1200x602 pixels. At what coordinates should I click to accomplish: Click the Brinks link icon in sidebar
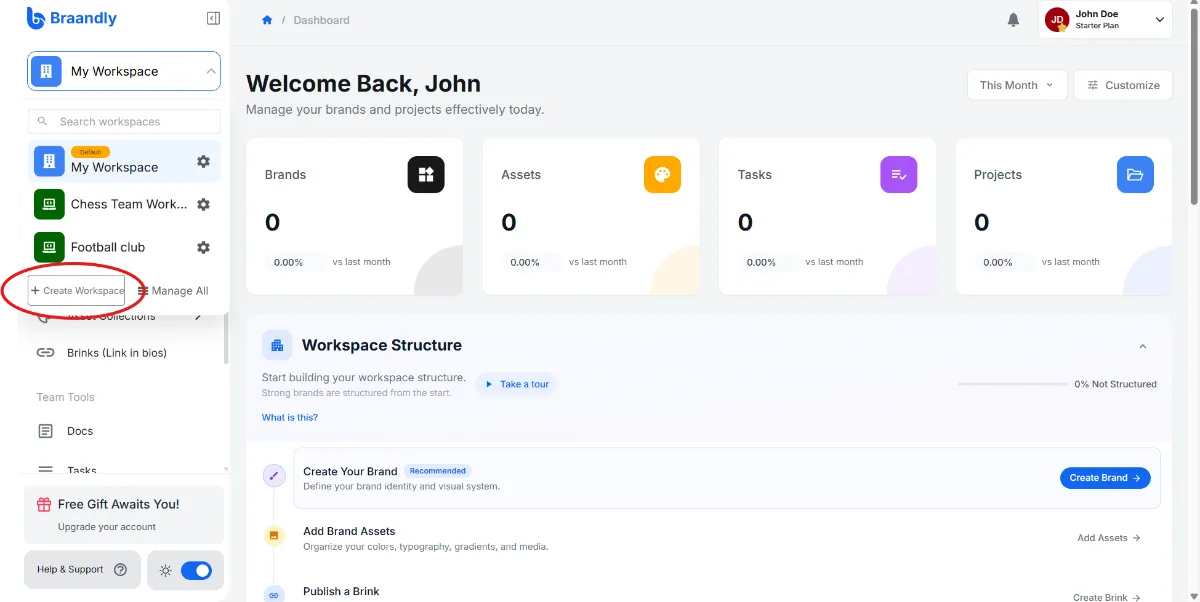coord(45,353)
